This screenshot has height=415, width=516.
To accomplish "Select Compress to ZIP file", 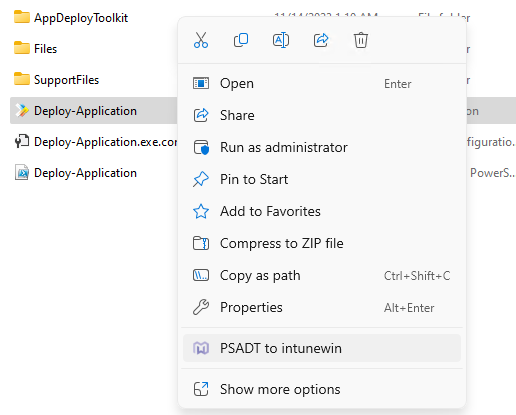I will [x=322, y=243].
